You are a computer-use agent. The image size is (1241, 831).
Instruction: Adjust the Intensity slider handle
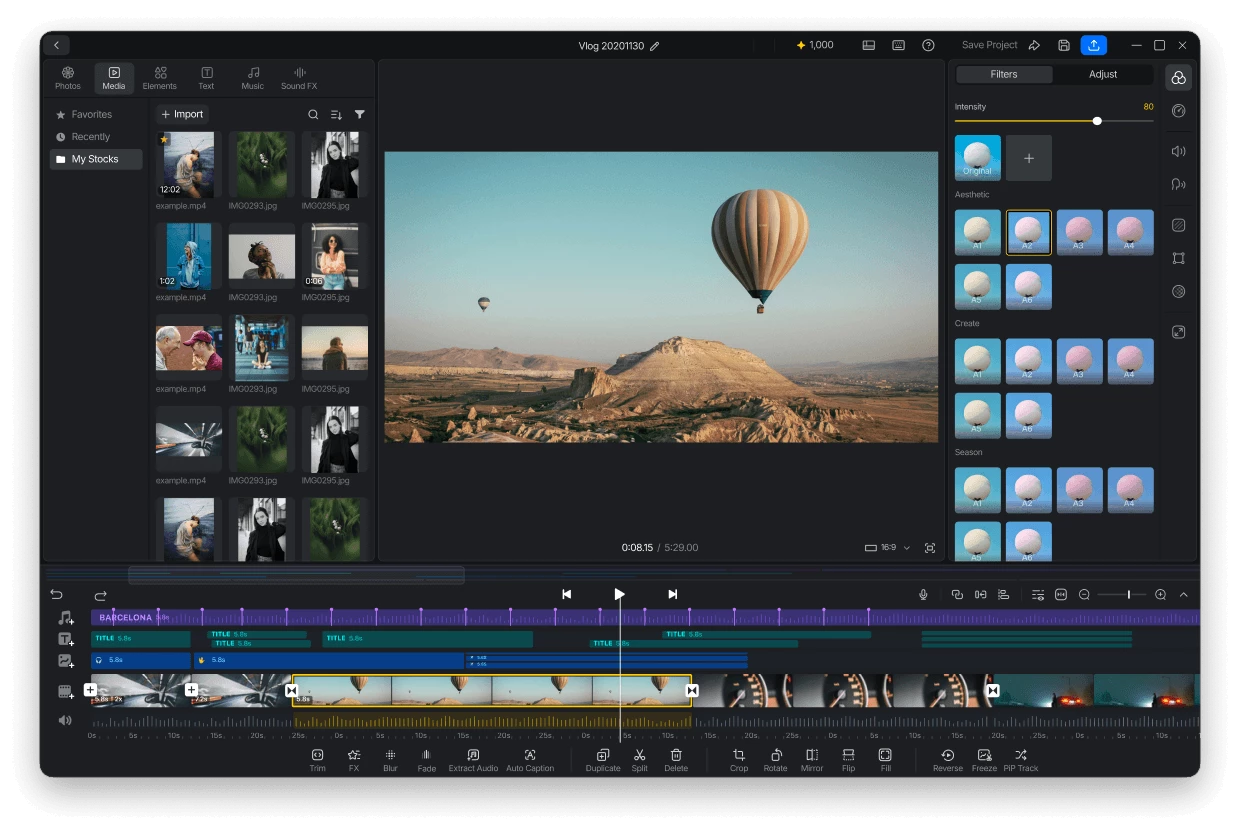(x=1097, y=121)
